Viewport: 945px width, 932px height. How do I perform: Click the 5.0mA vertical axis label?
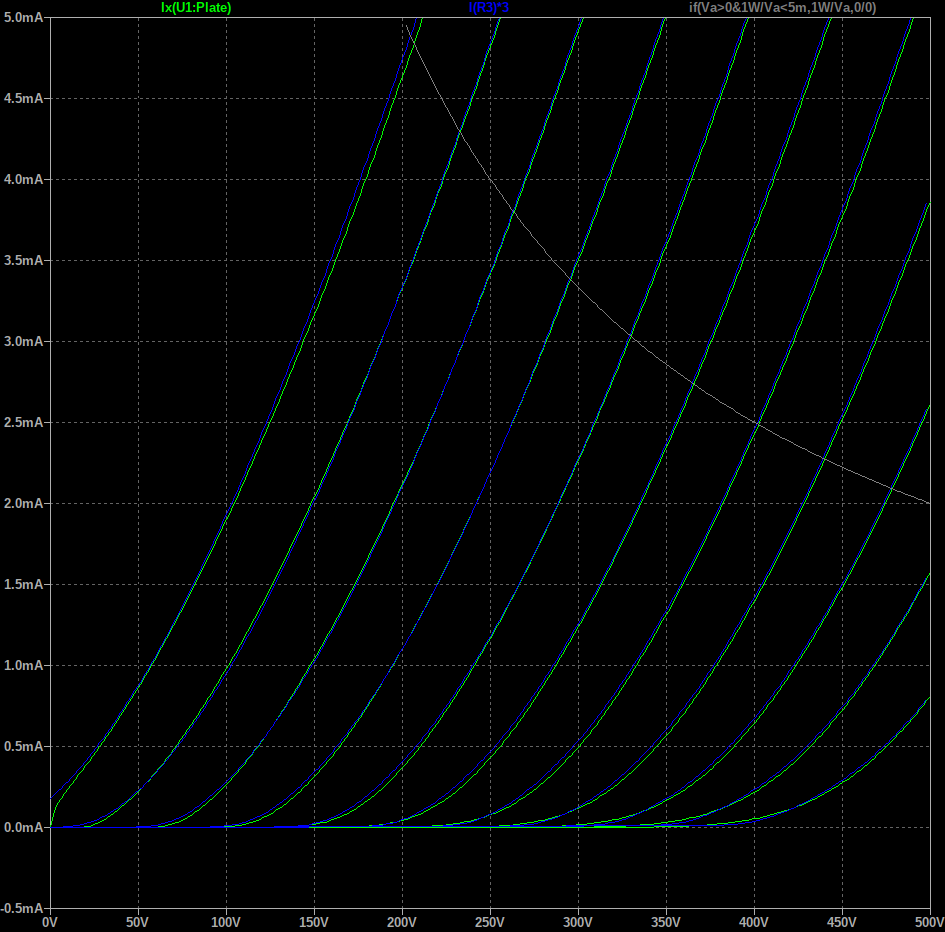coord(24,17)
